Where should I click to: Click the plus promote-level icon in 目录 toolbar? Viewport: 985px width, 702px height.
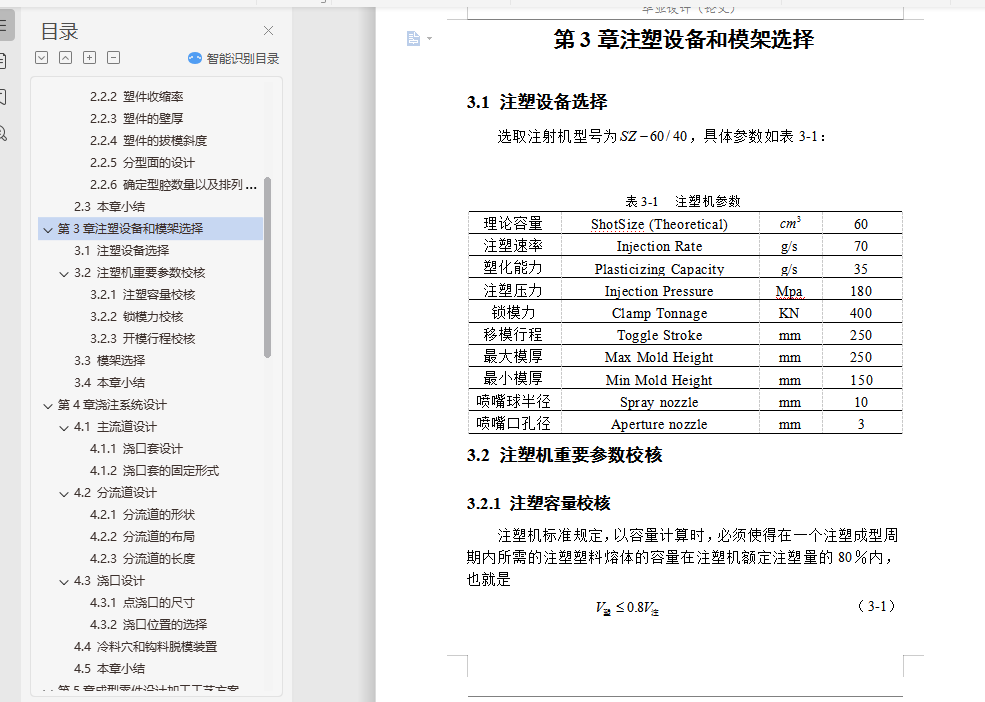[90, 58]
